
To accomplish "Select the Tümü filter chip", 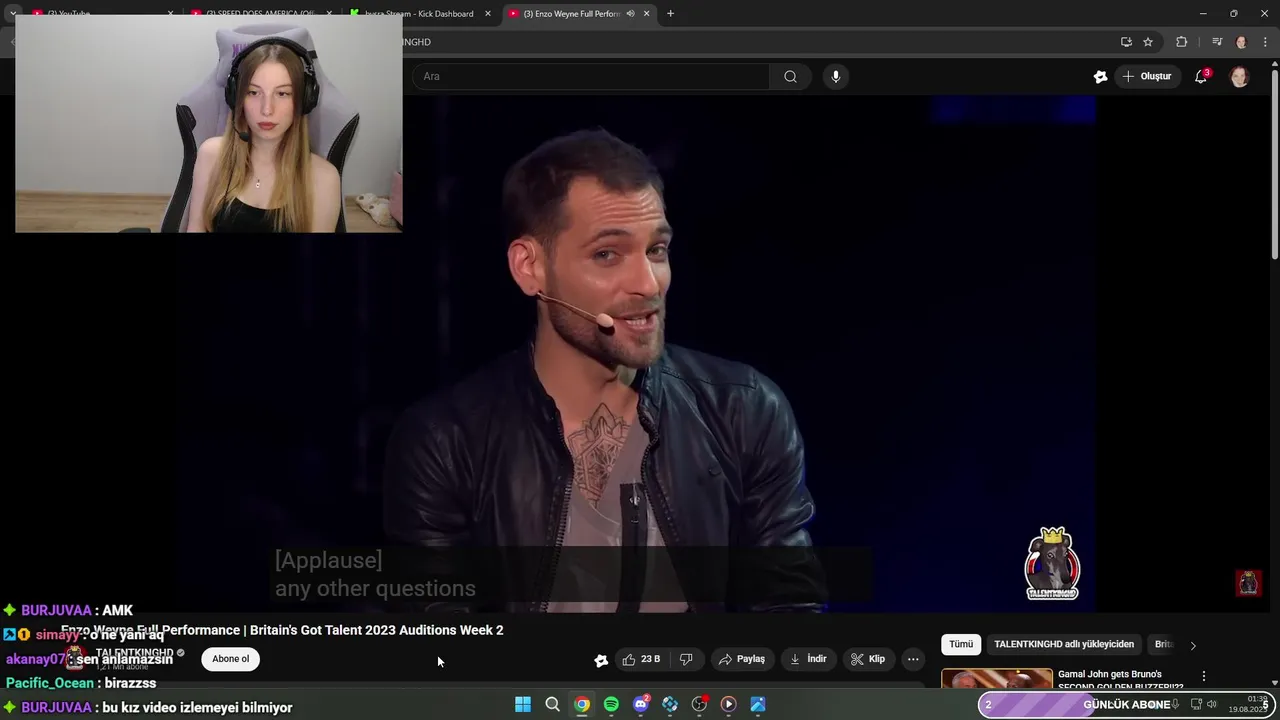I will pyautogui.click(x=961, y=645).
